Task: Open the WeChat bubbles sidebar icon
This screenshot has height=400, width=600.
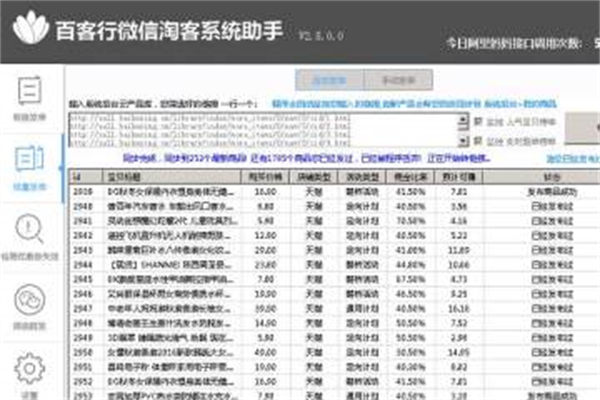Action: tap(29, 299)
